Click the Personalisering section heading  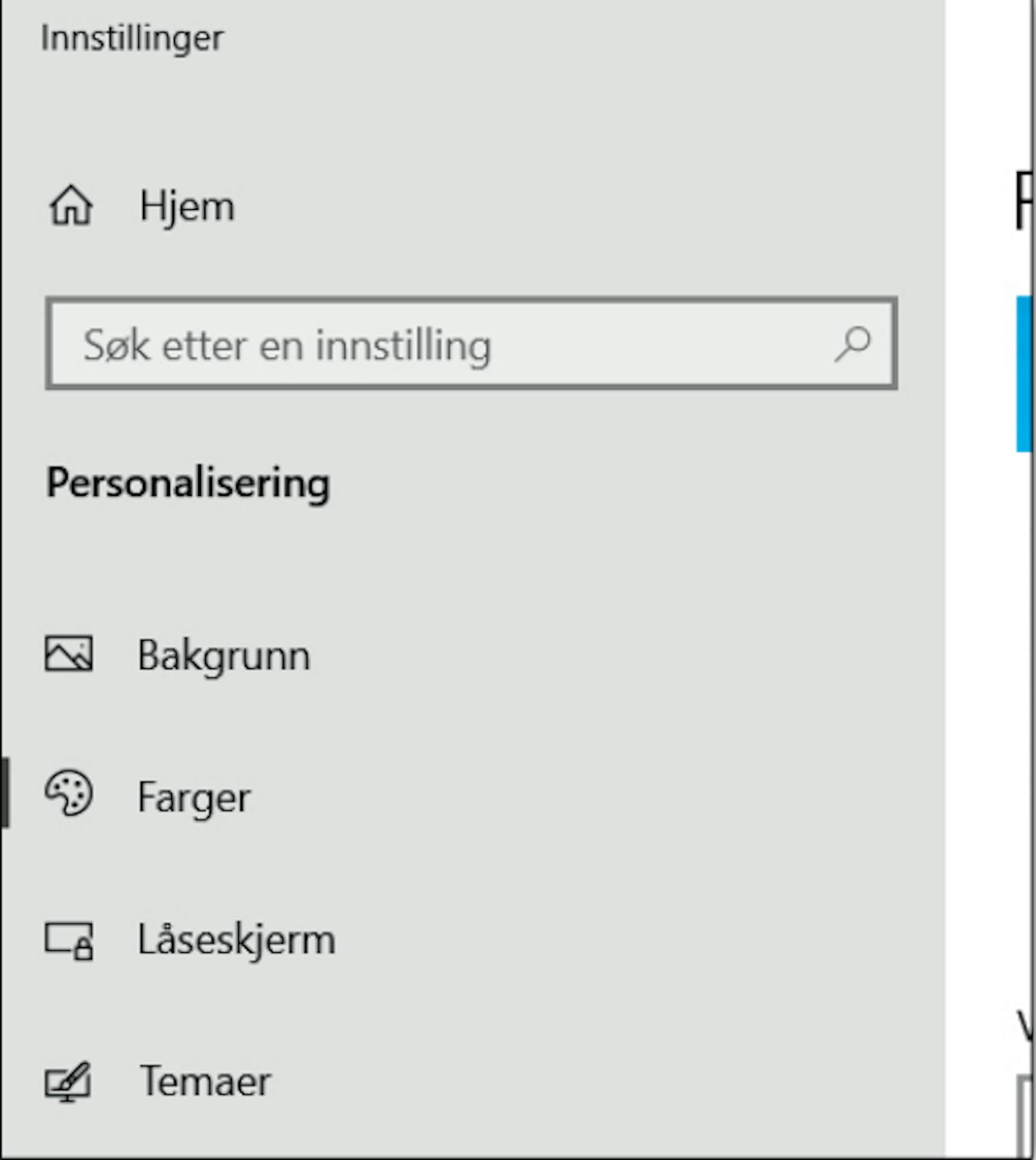click(188, 483)
